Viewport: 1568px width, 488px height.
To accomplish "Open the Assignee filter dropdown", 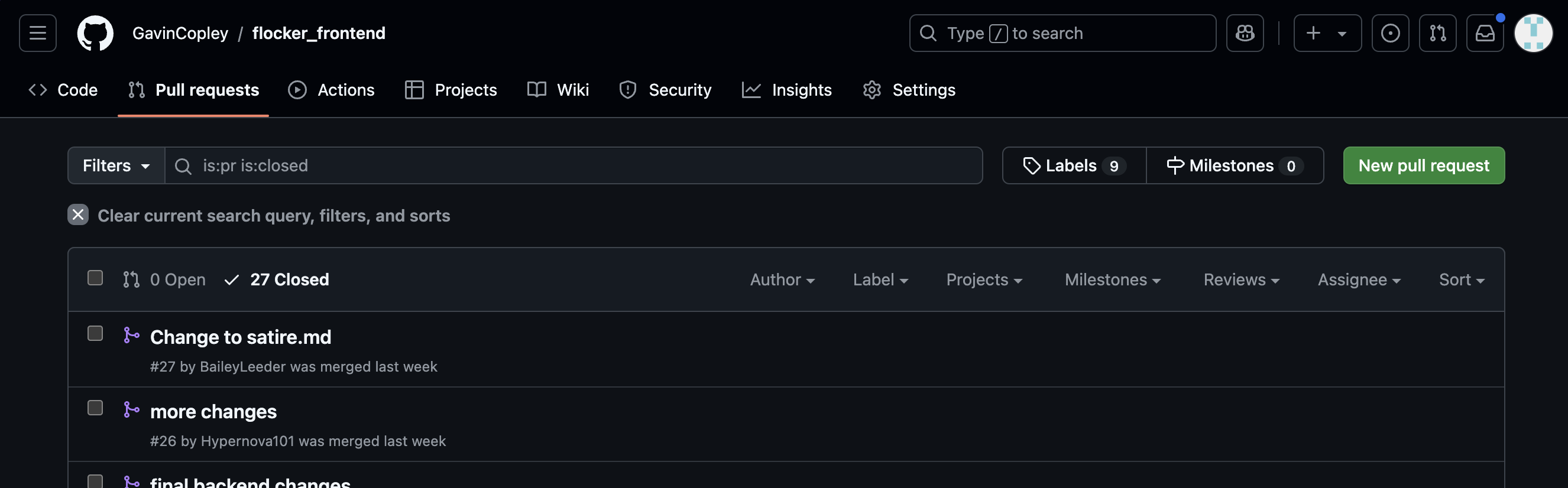I will coord(1359,280).
